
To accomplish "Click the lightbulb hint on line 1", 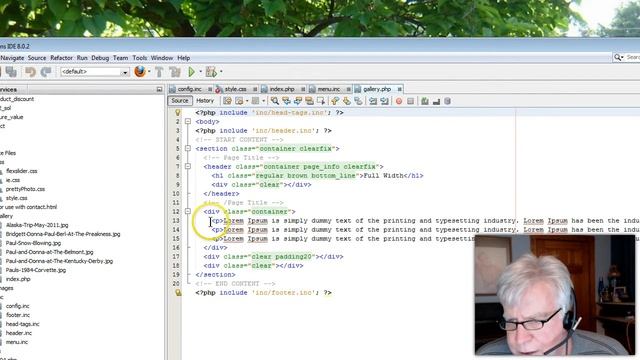I will [178, 113].
